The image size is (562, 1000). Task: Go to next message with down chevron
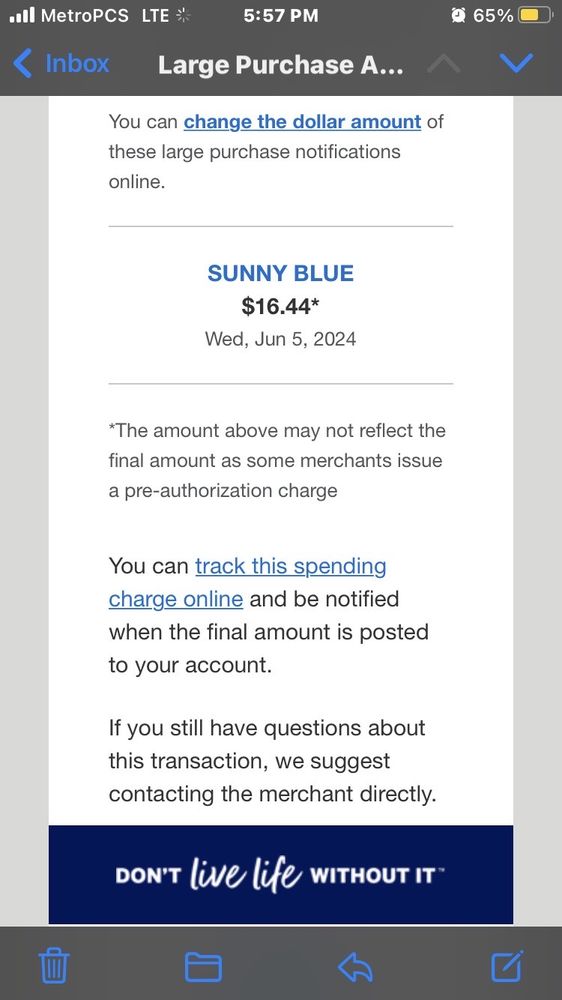[x=515, y=63]
